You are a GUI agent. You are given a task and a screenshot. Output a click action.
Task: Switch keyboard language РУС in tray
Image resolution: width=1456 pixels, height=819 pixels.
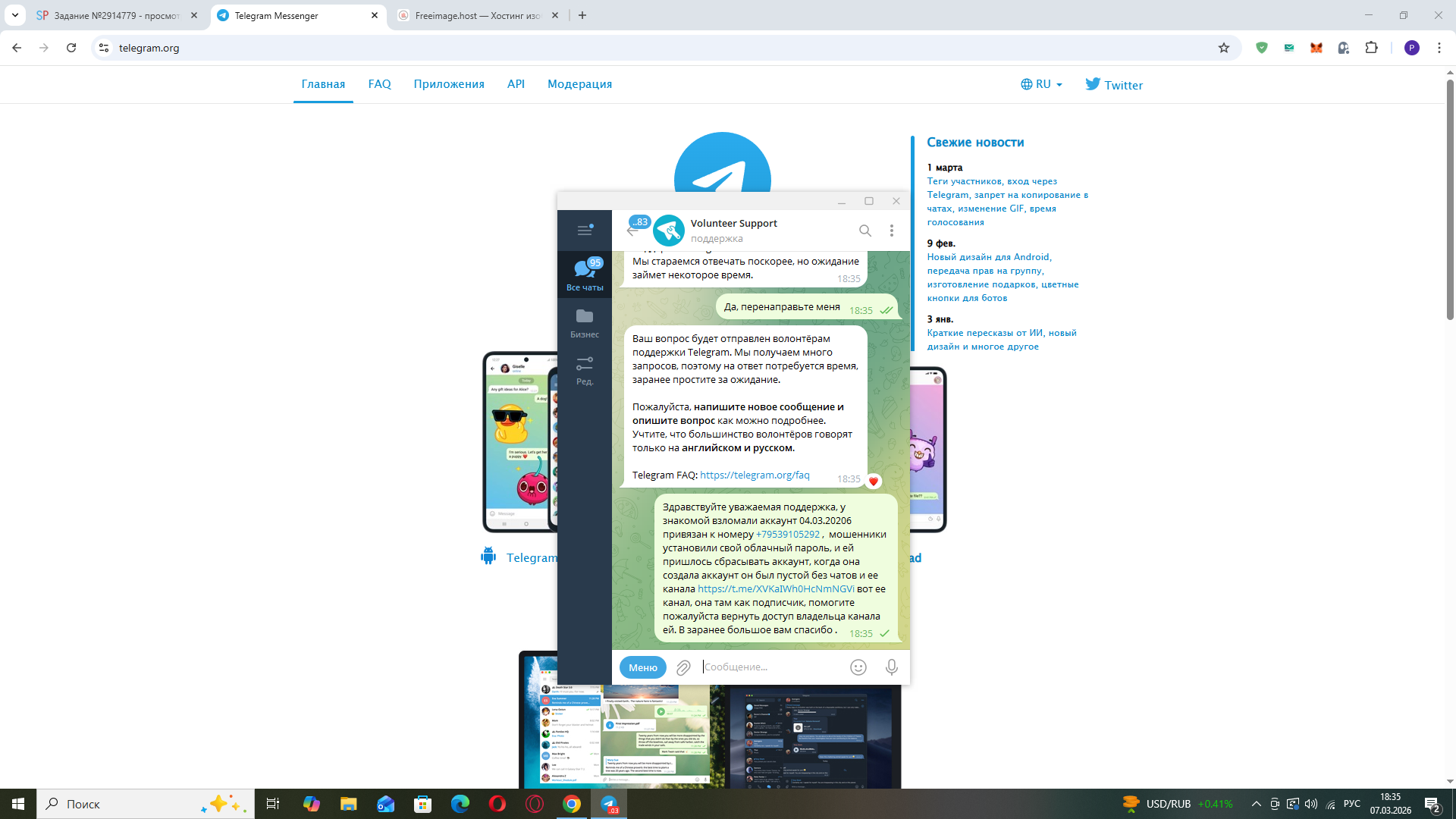coord(1352,804)
